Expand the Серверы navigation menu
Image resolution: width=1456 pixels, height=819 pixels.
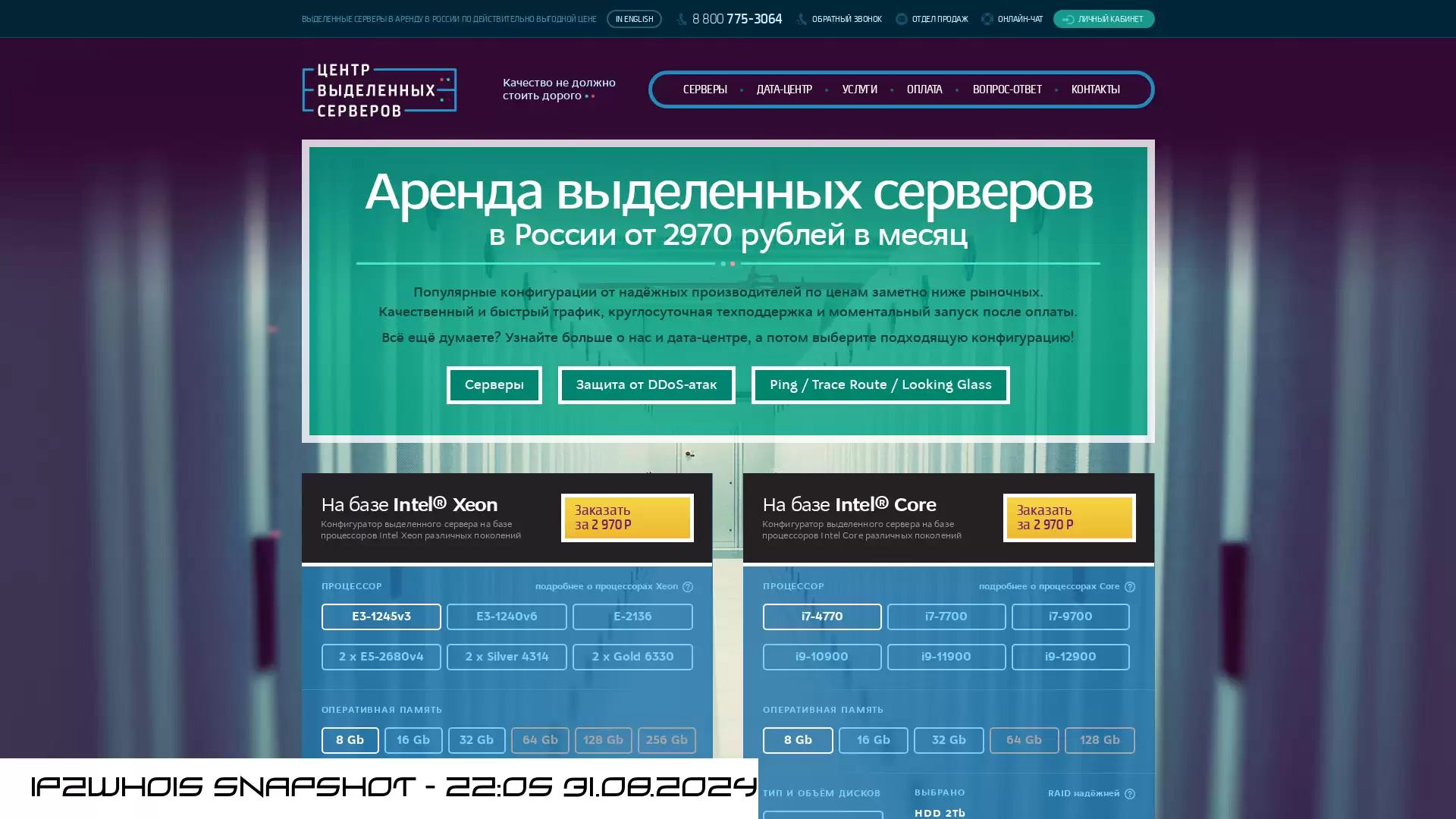(x=704, y=89)
